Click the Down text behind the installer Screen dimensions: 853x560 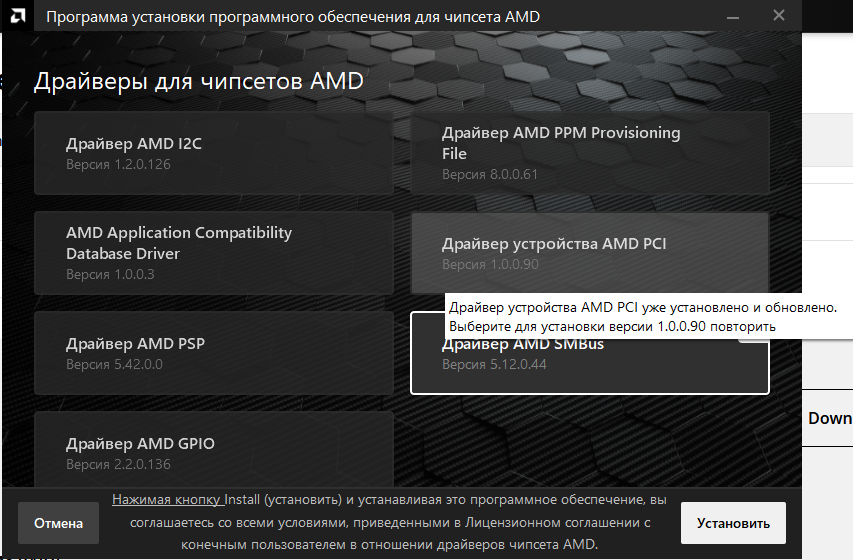[x=830, y=418]
